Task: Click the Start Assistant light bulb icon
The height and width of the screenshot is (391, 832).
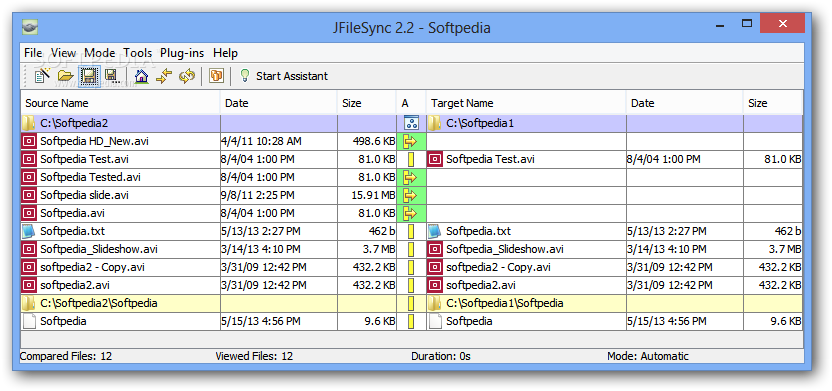Action: [x=245, y=75]
